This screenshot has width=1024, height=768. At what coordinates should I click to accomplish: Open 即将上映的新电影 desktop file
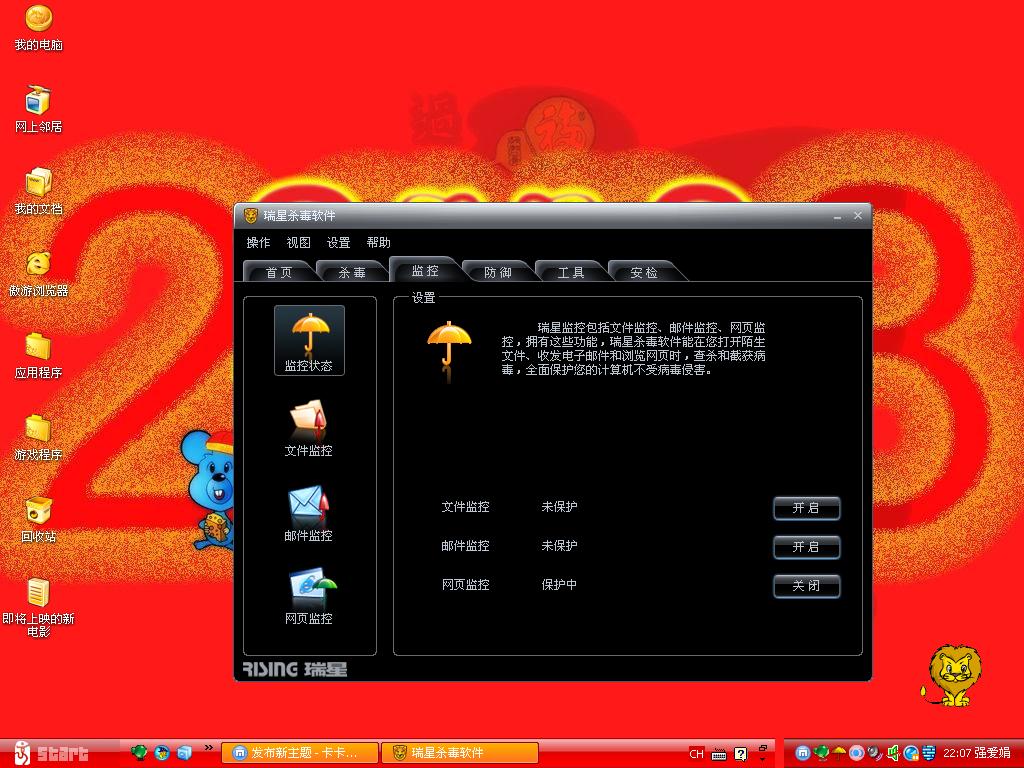tap(39, 607)
